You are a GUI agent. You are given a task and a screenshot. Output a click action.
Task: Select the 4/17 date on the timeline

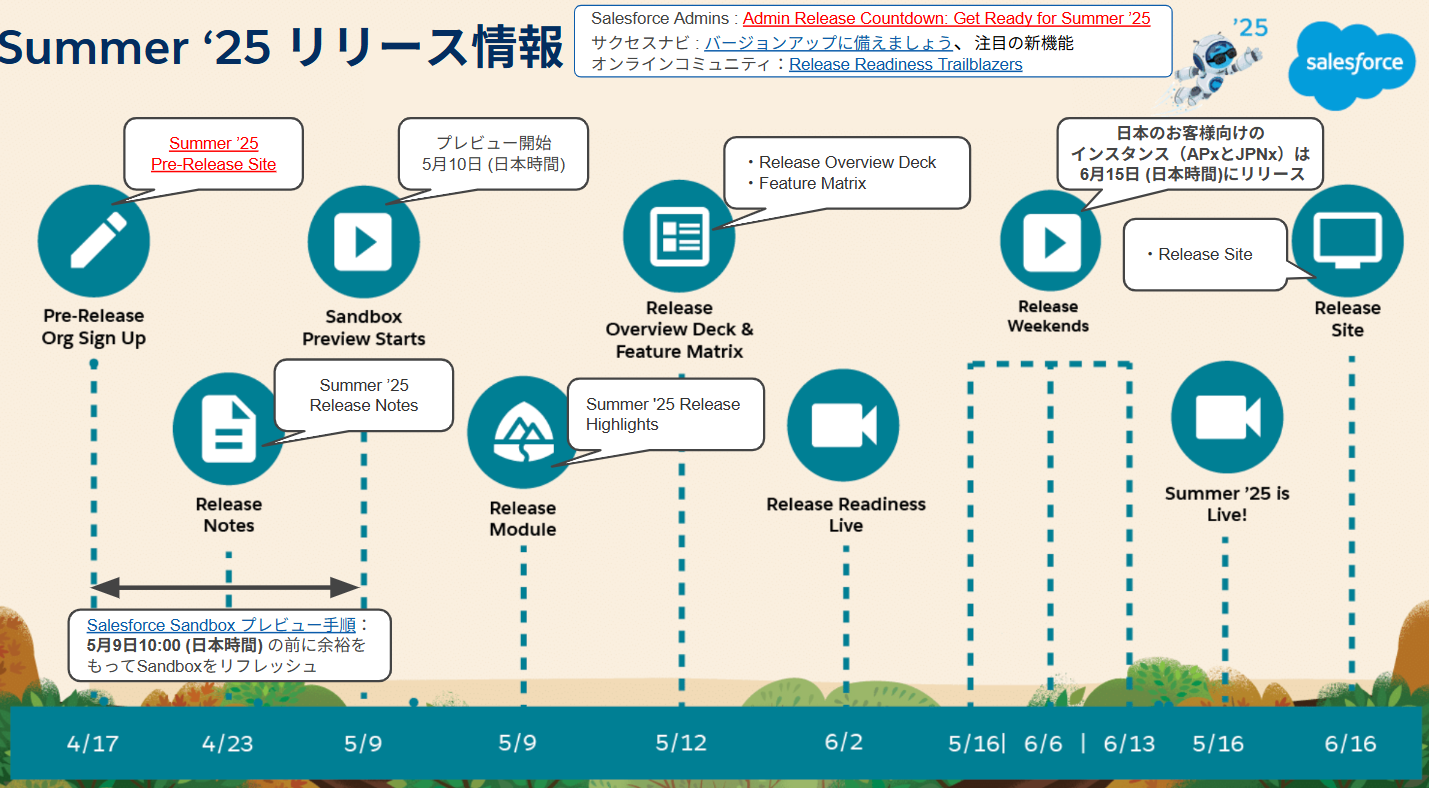[92, 743]
